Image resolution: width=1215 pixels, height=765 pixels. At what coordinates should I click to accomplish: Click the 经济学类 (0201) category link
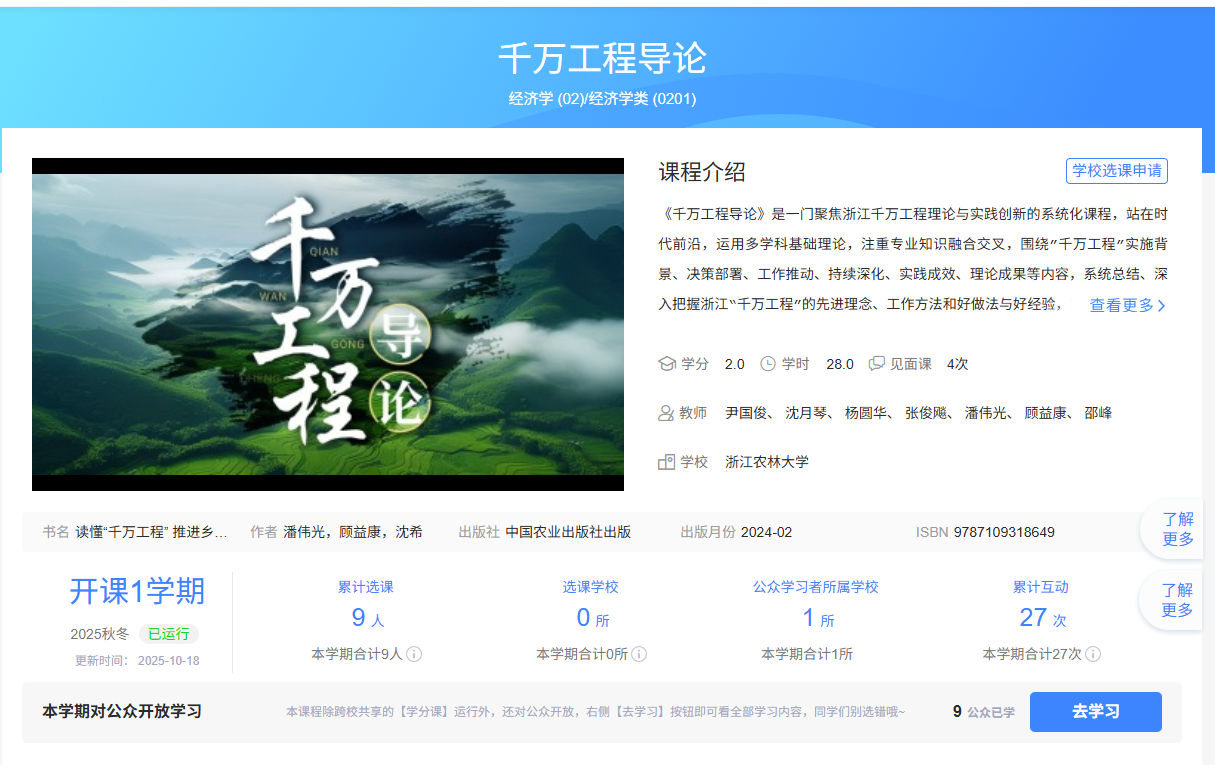click(642, 99)
